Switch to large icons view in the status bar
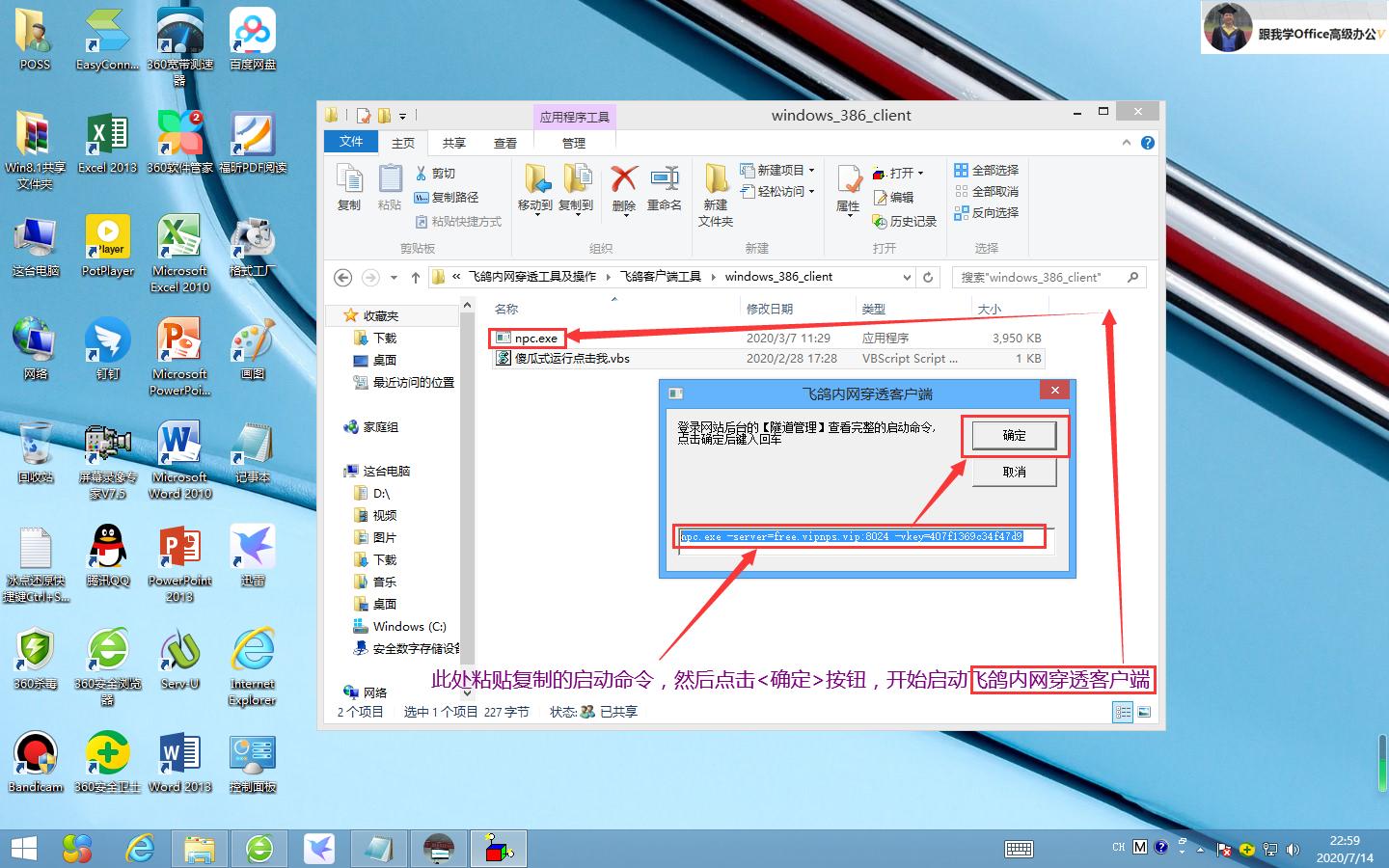 1144,712
